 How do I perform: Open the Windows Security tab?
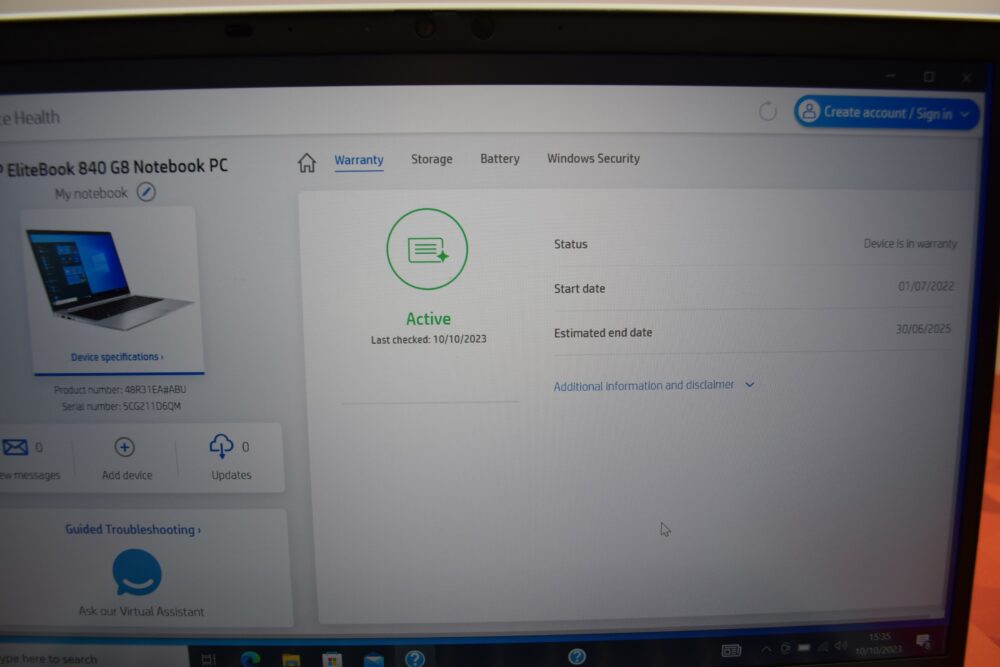pyautogui.click(x=593, y=158)
